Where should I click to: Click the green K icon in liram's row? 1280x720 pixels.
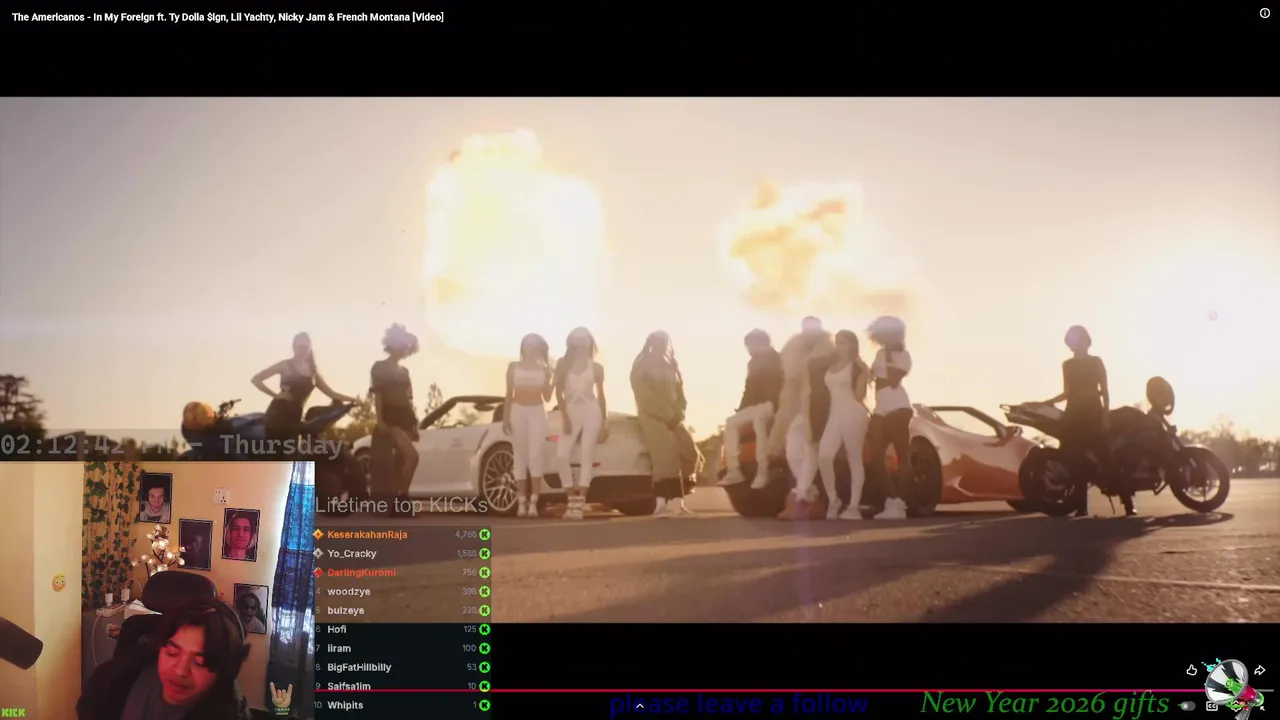pos(485,649)
